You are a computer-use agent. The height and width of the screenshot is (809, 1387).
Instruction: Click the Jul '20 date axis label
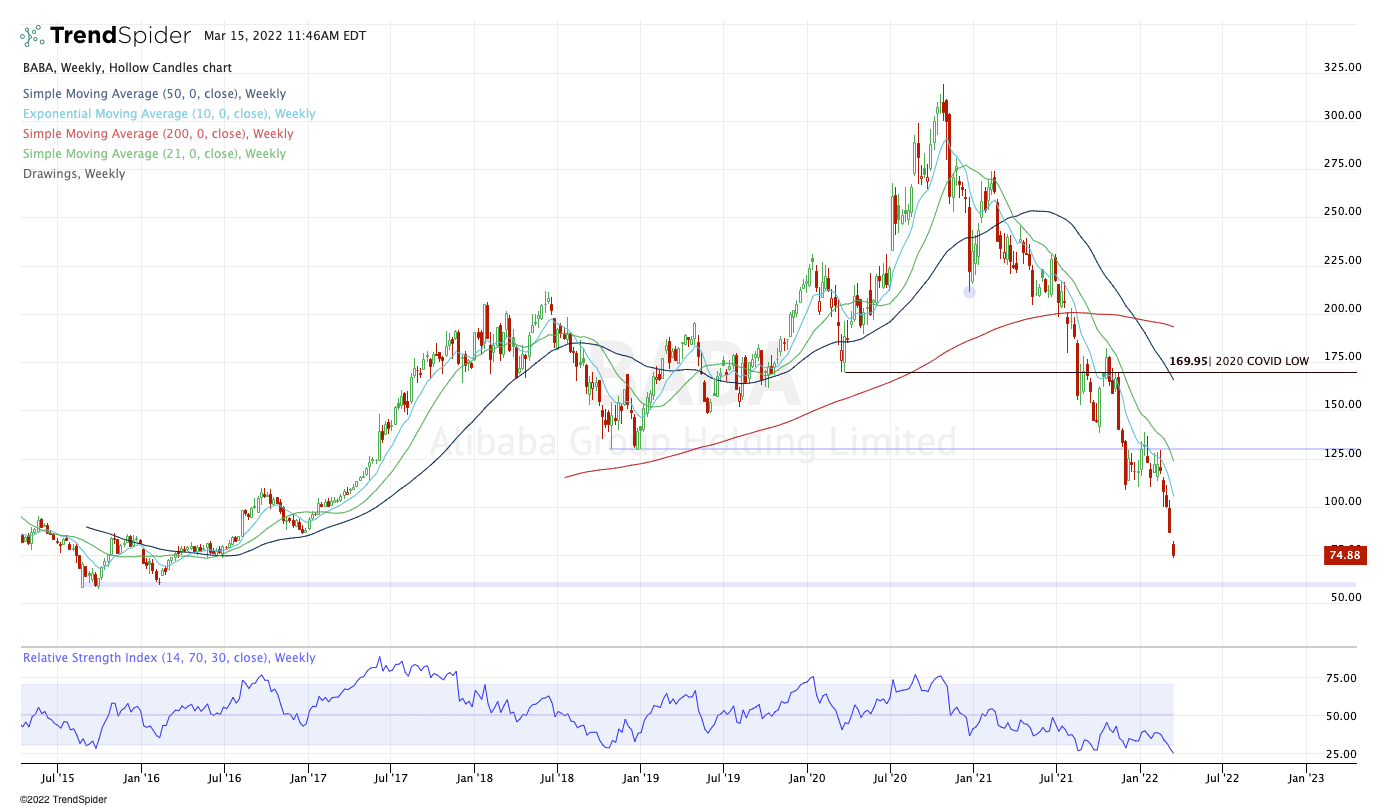[x=890, y=776]
